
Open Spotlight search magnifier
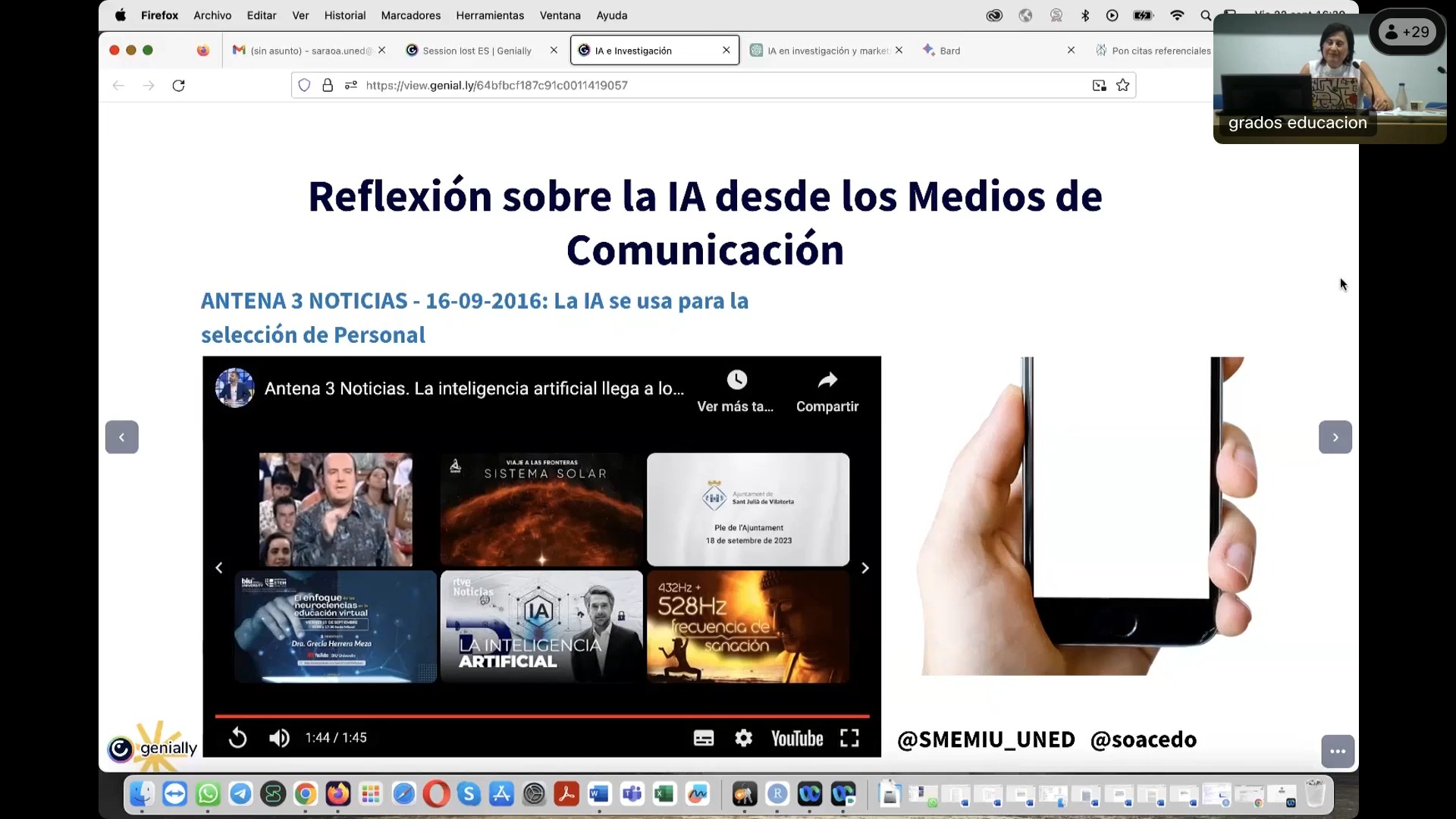1205,15
